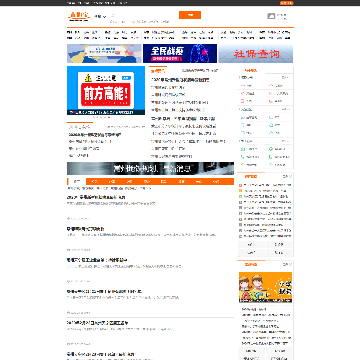
Task: Click the orange search button
Action: [190, 15]
